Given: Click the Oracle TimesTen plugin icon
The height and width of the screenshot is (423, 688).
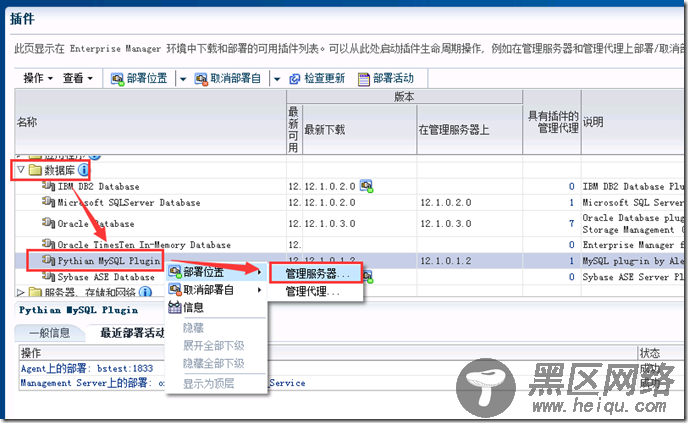Looking at the screenshot, I should click(x=48, y=244).
